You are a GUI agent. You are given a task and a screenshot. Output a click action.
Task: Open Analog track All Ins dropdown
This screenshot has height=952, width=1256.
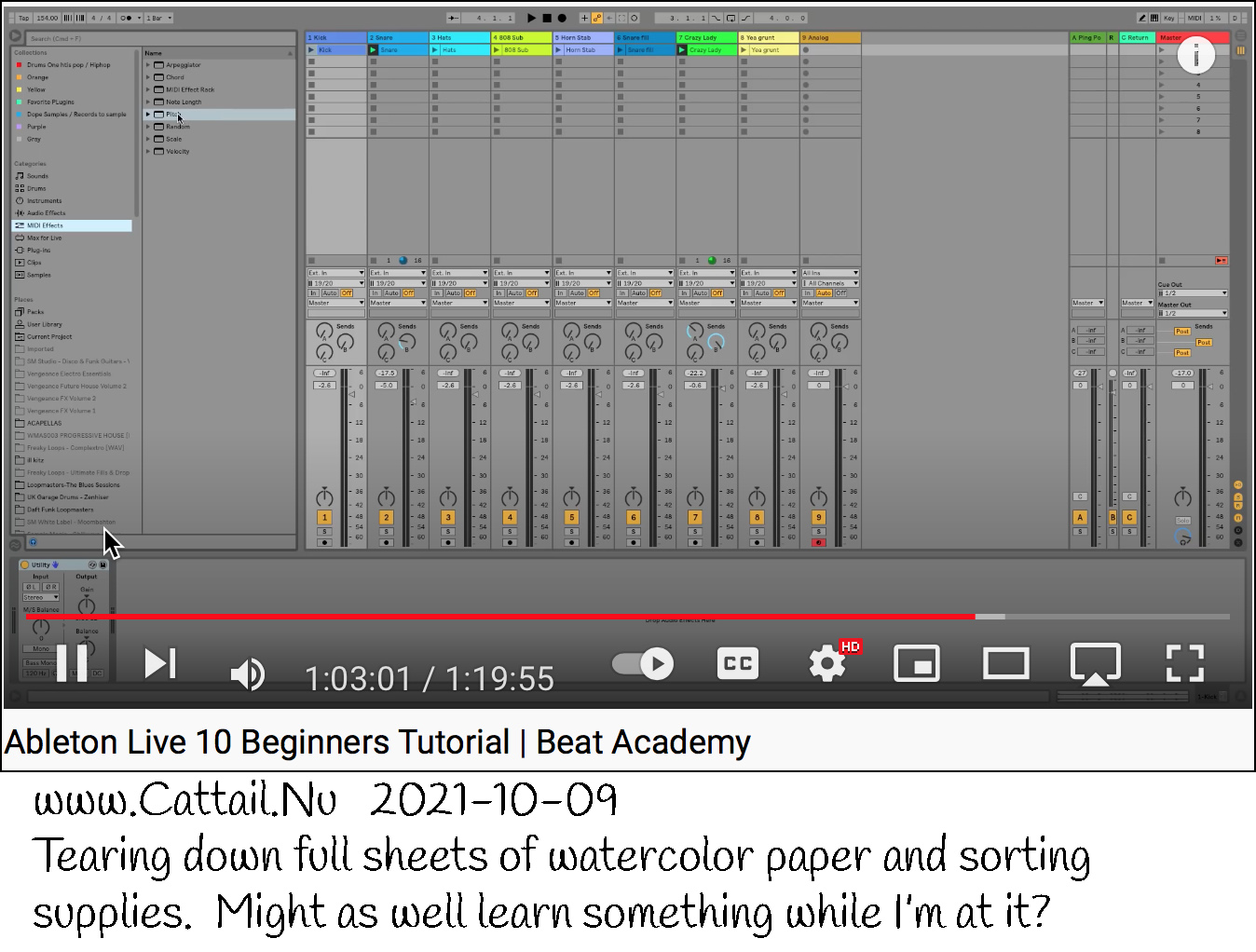click(830, 273)
